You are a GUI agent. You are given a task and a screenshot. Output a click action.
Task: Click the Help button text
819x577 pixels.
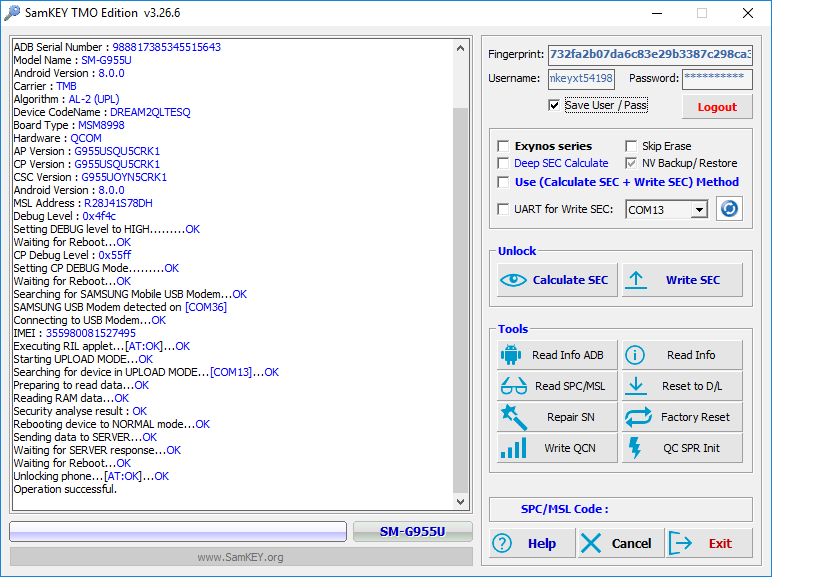click(x=542, y=544)
